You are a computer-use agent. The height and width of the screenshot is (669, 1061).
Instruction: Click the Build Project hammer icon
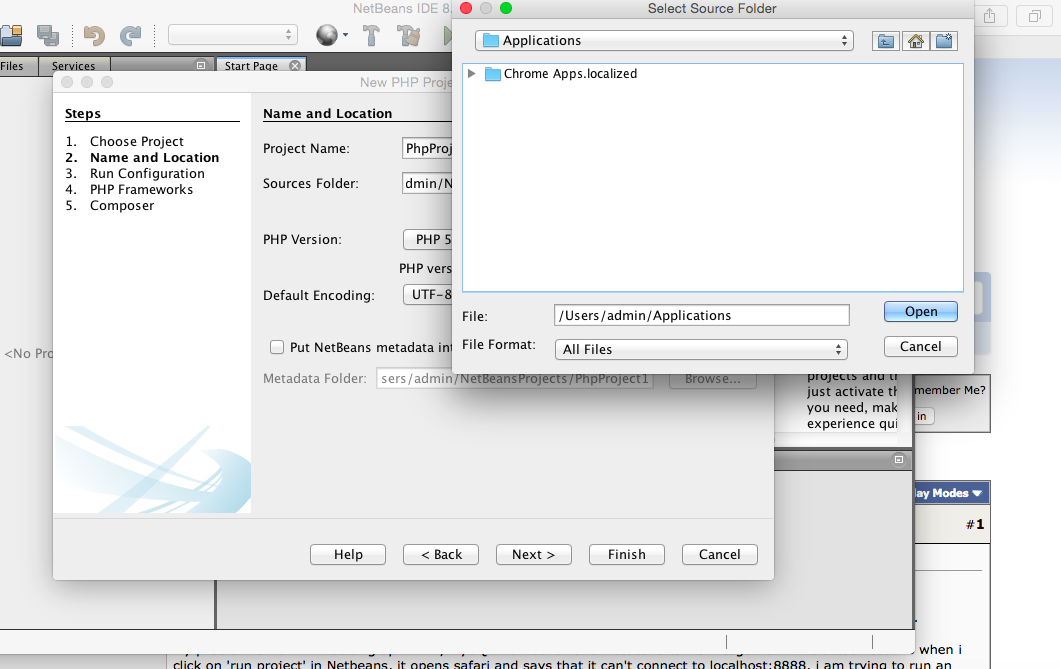(371, 35)
